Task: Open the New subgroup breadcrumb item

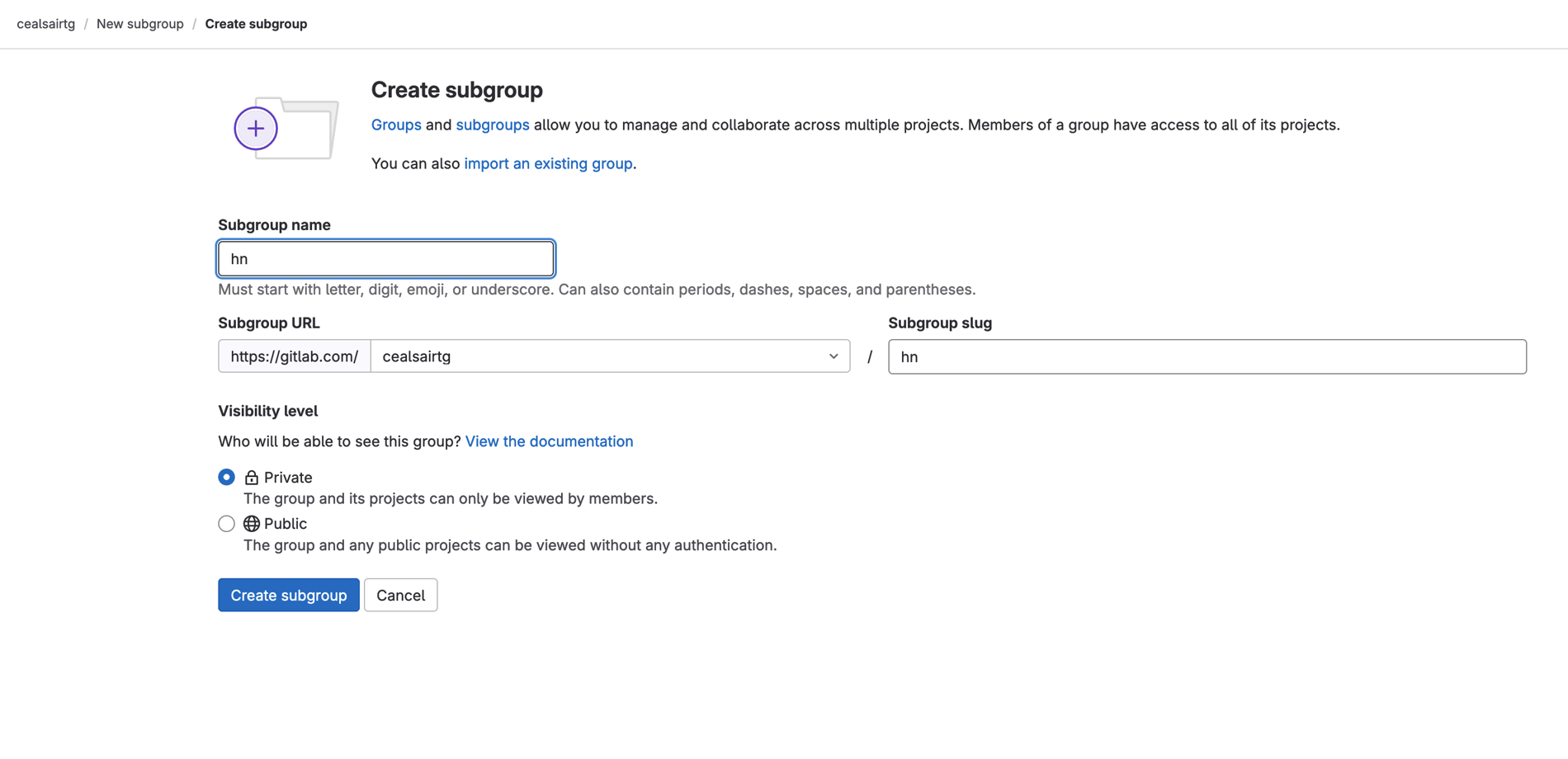Action: click(x=140, y=24)
